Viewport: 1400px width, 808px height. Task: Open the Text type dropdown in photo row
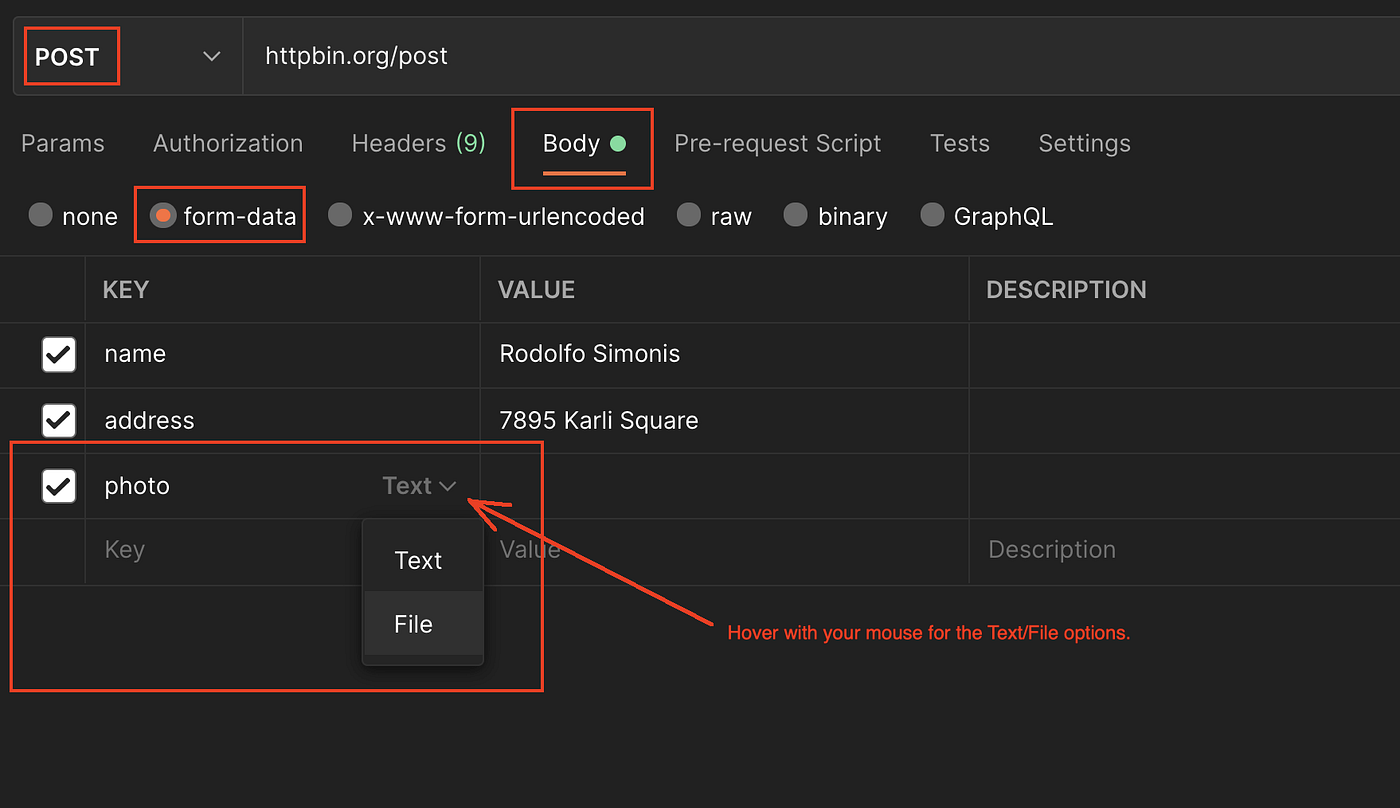tap(419, 486)
